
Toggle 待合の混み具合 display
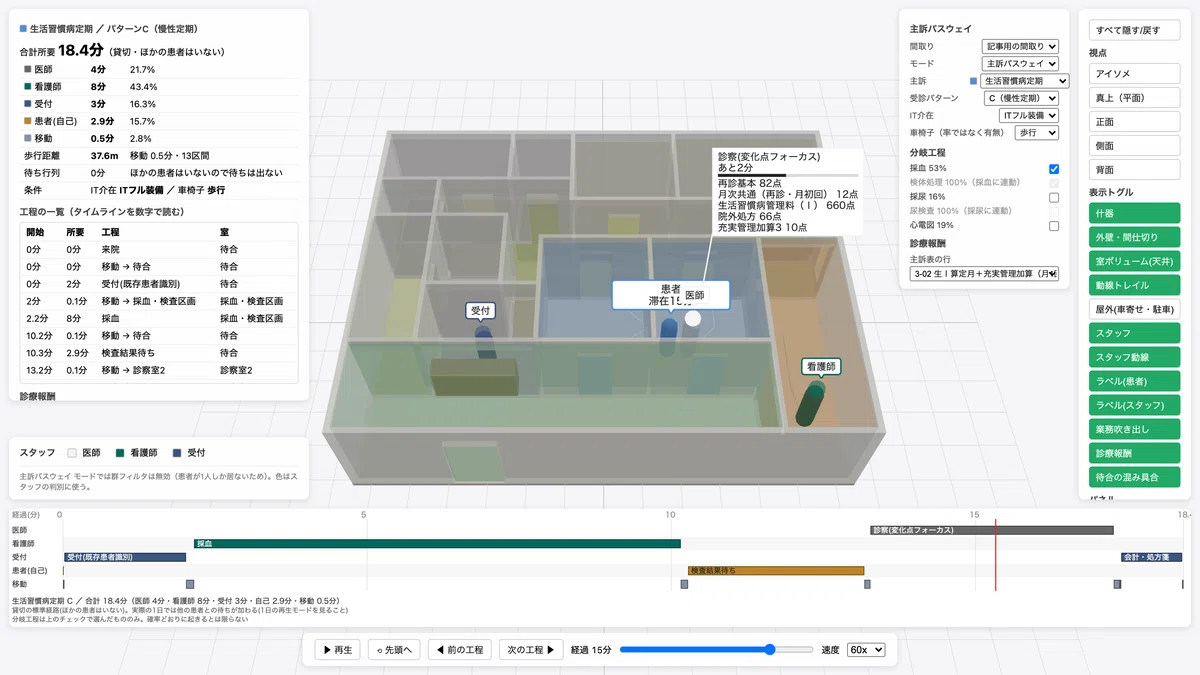point(1134,477)
